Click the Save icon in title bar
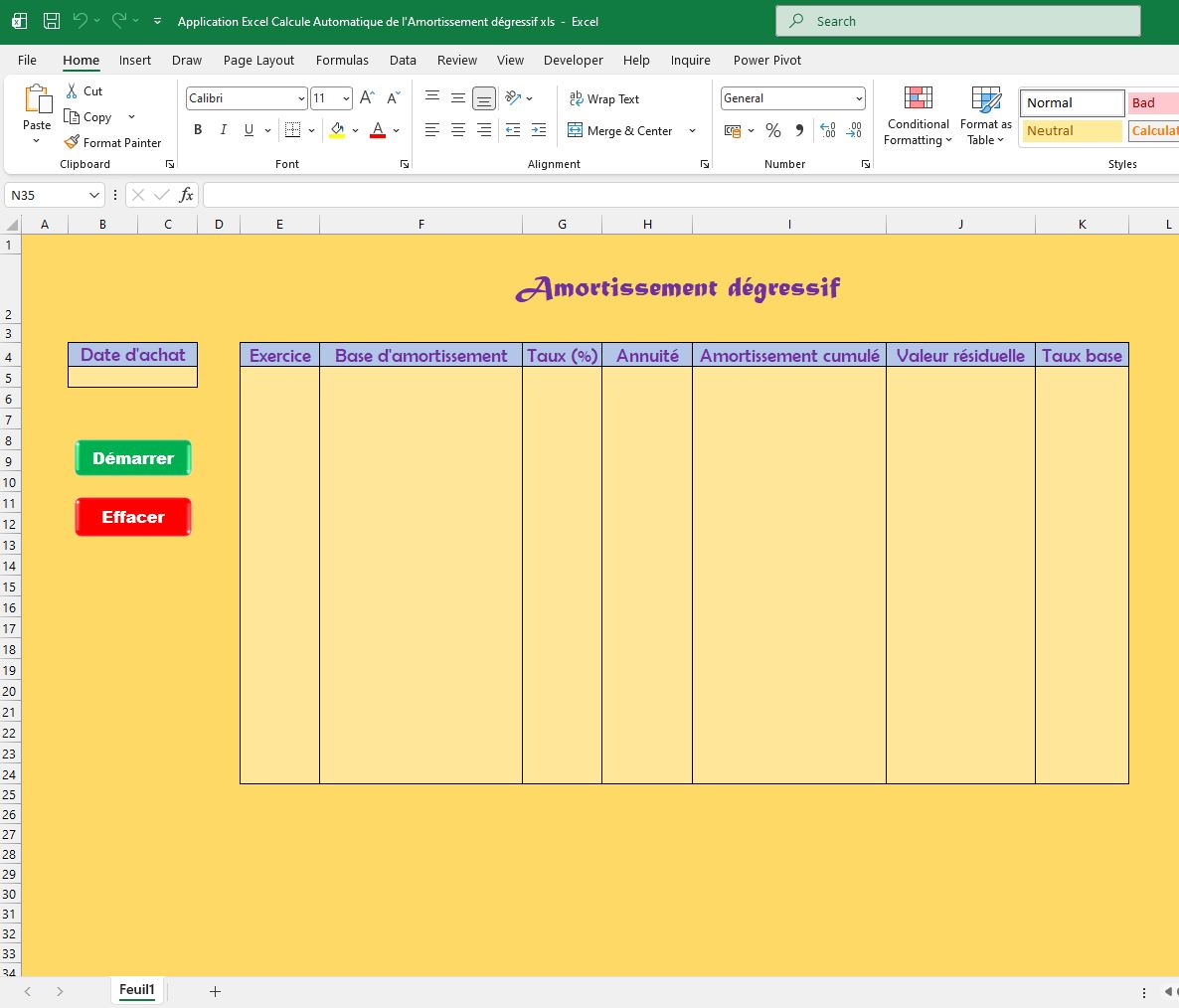 pyautogui.click(x=51, y=21)
